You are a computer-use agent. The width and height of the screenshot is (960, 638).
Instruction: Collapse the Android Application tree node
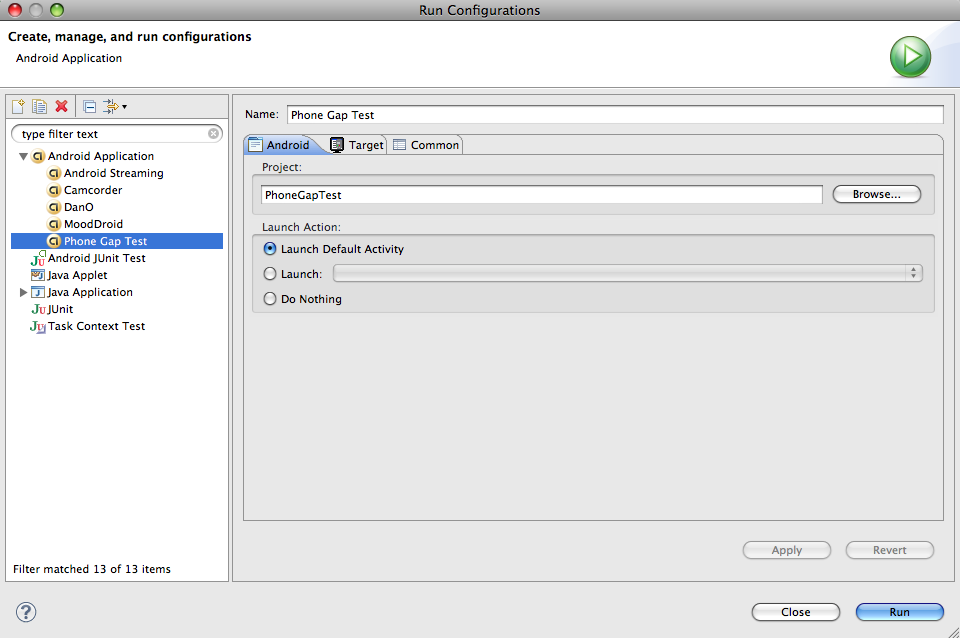(23, 156)
